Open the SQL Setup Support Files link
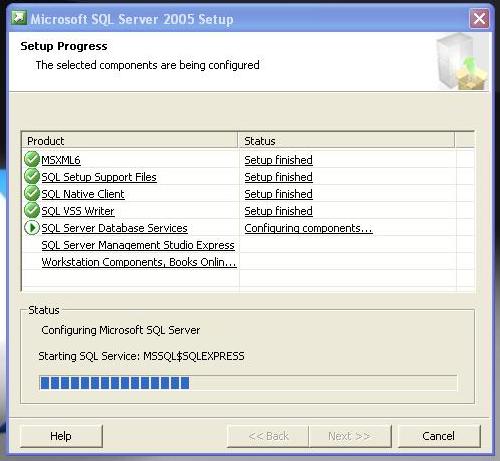 pos(99,177)
